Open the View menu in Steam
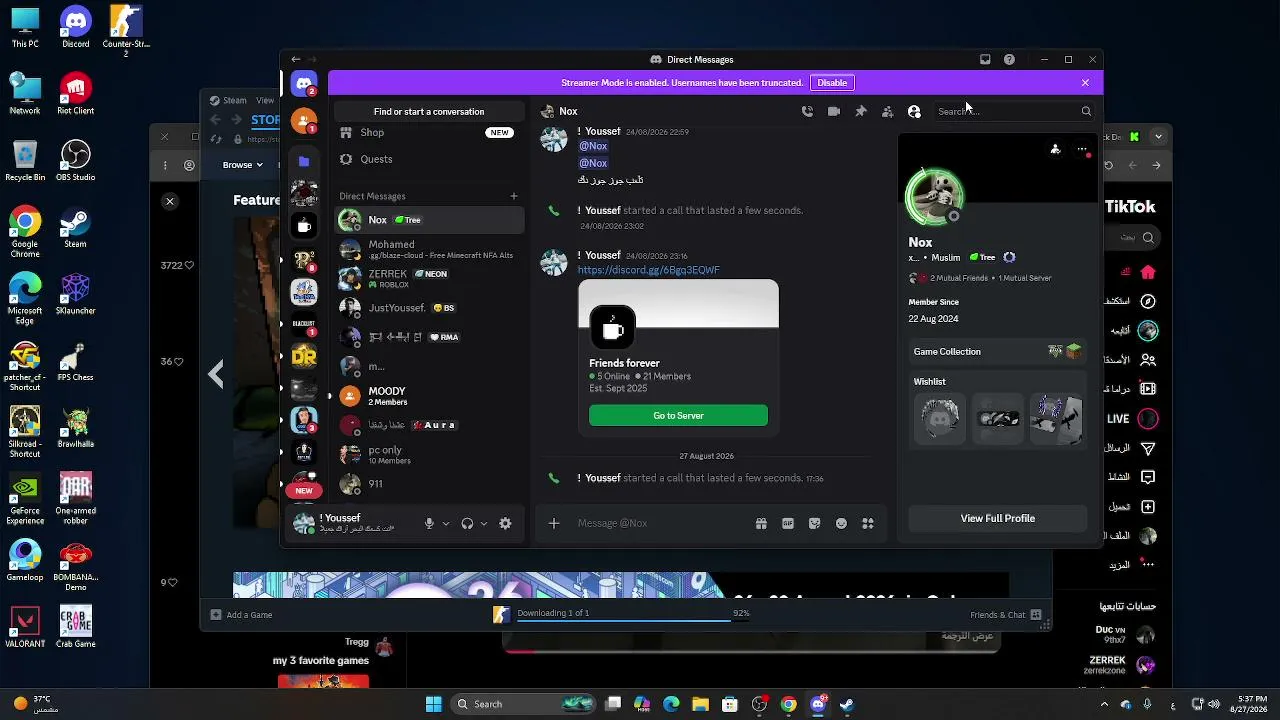This screenshot has height=720, width=1280. [265, 100]
